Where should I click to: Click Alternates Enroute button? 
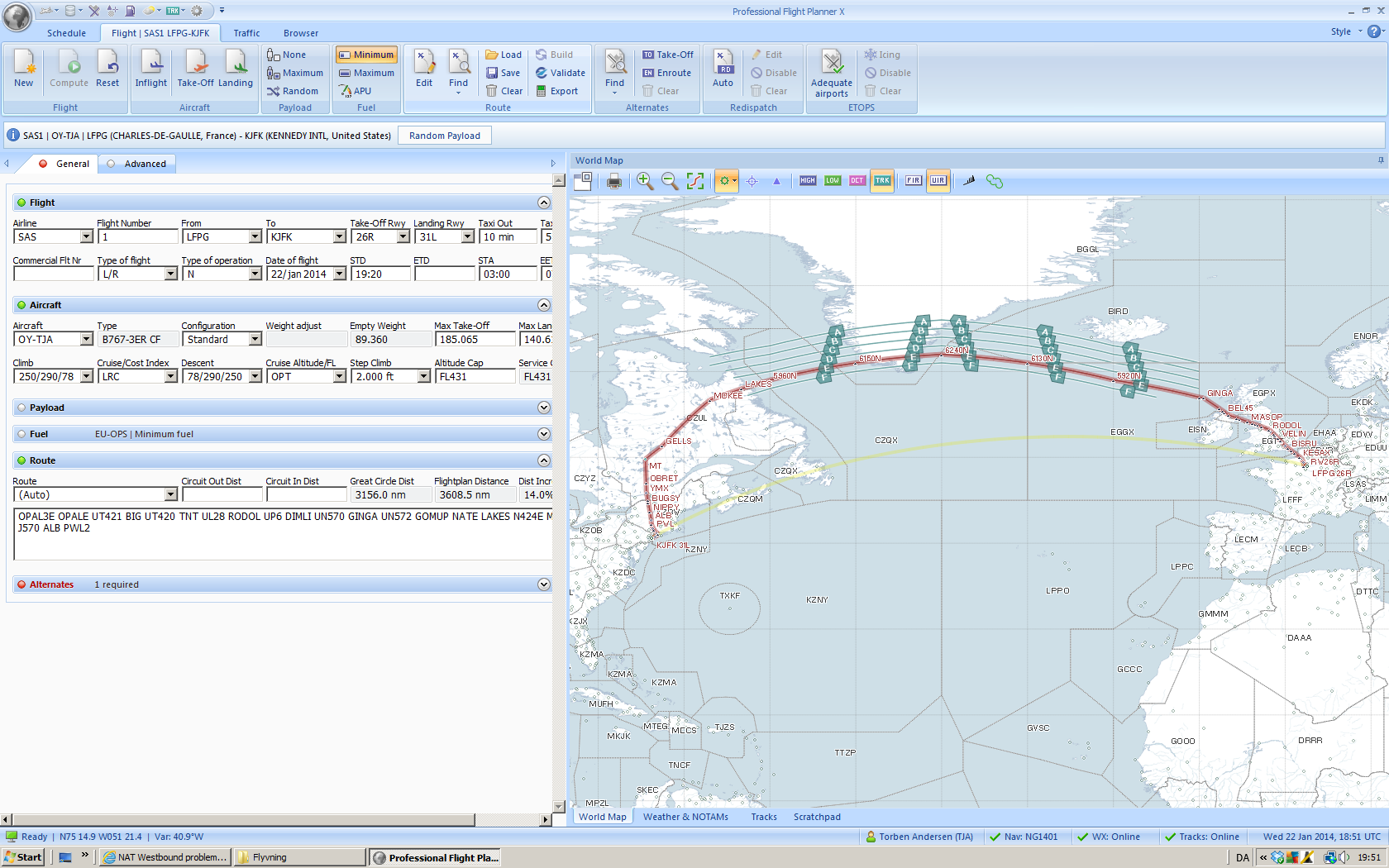[666, 73]
